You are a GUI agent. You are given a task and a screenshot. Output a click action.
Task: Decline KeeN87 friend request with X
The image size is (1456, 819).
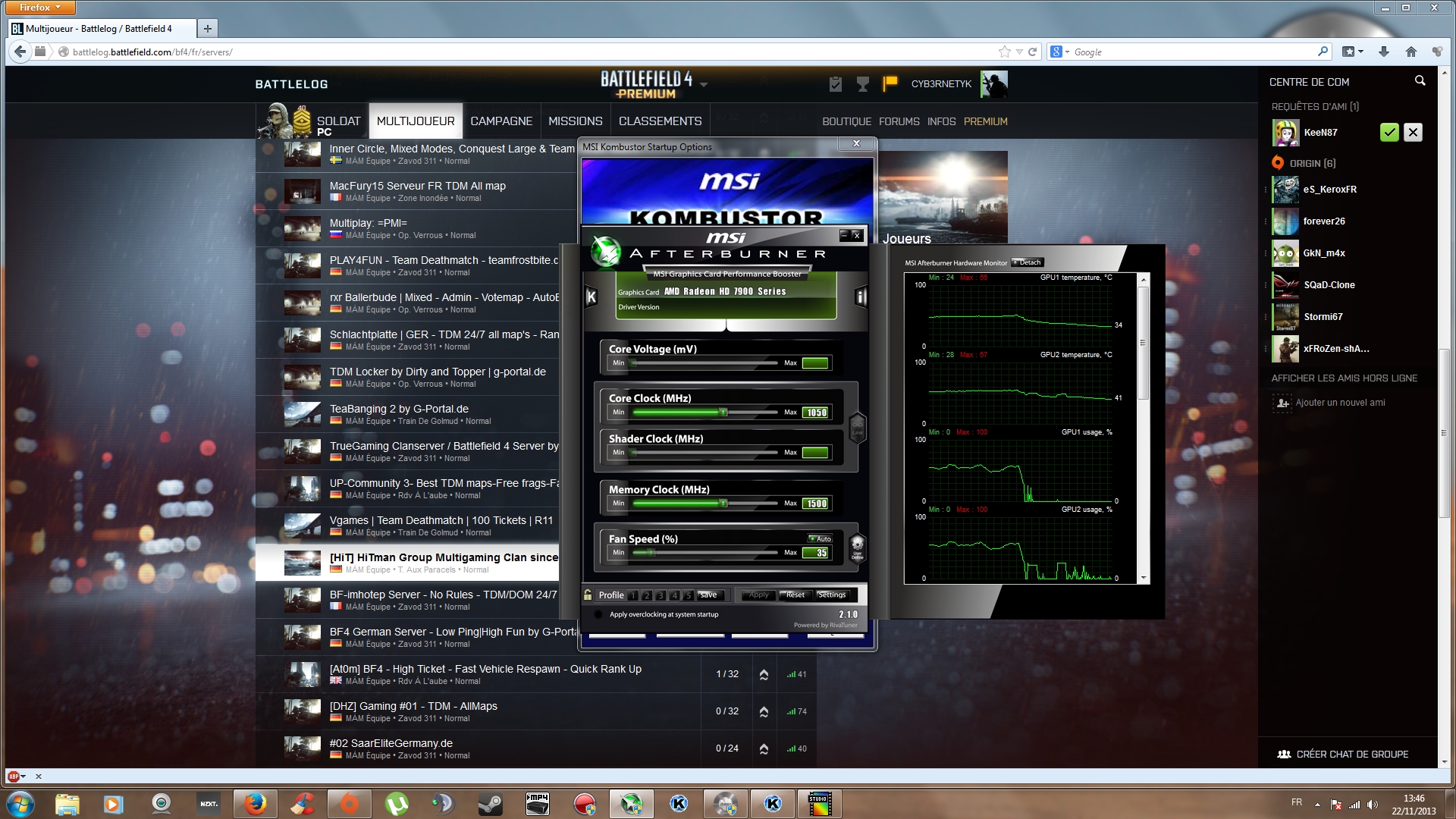pos(1413,133)
